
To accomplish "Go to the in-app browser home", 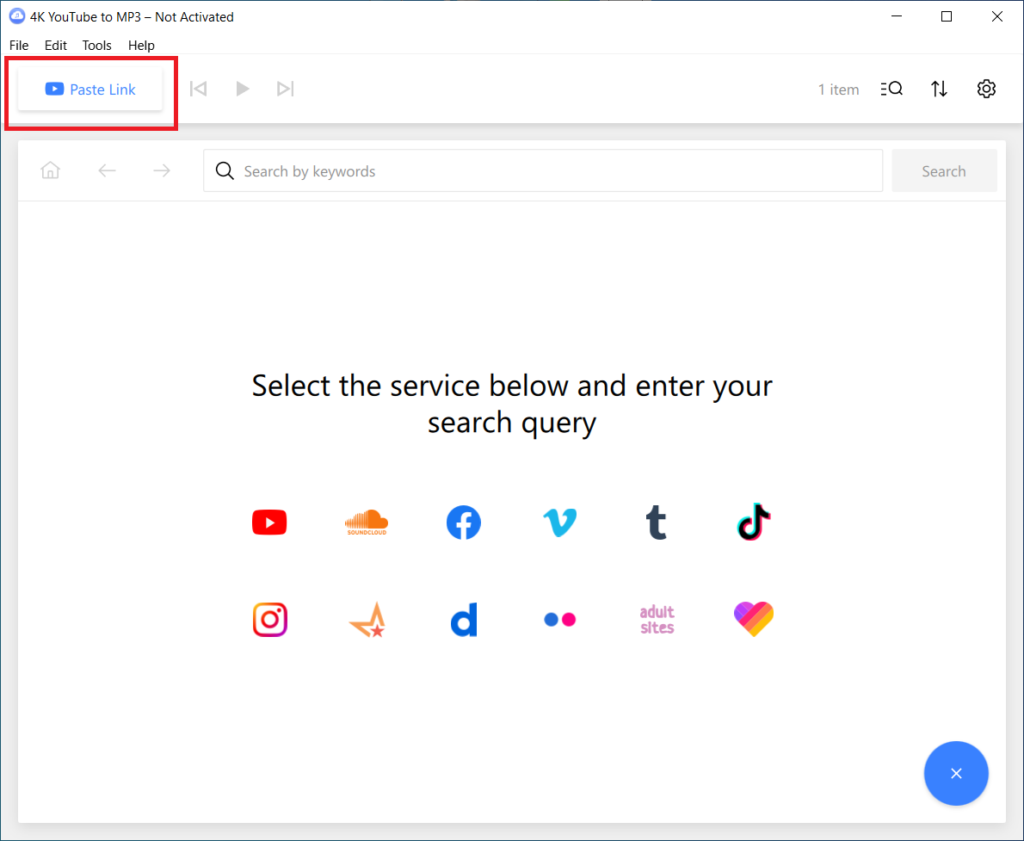I will pyautogui.click(x=50, y=170).
